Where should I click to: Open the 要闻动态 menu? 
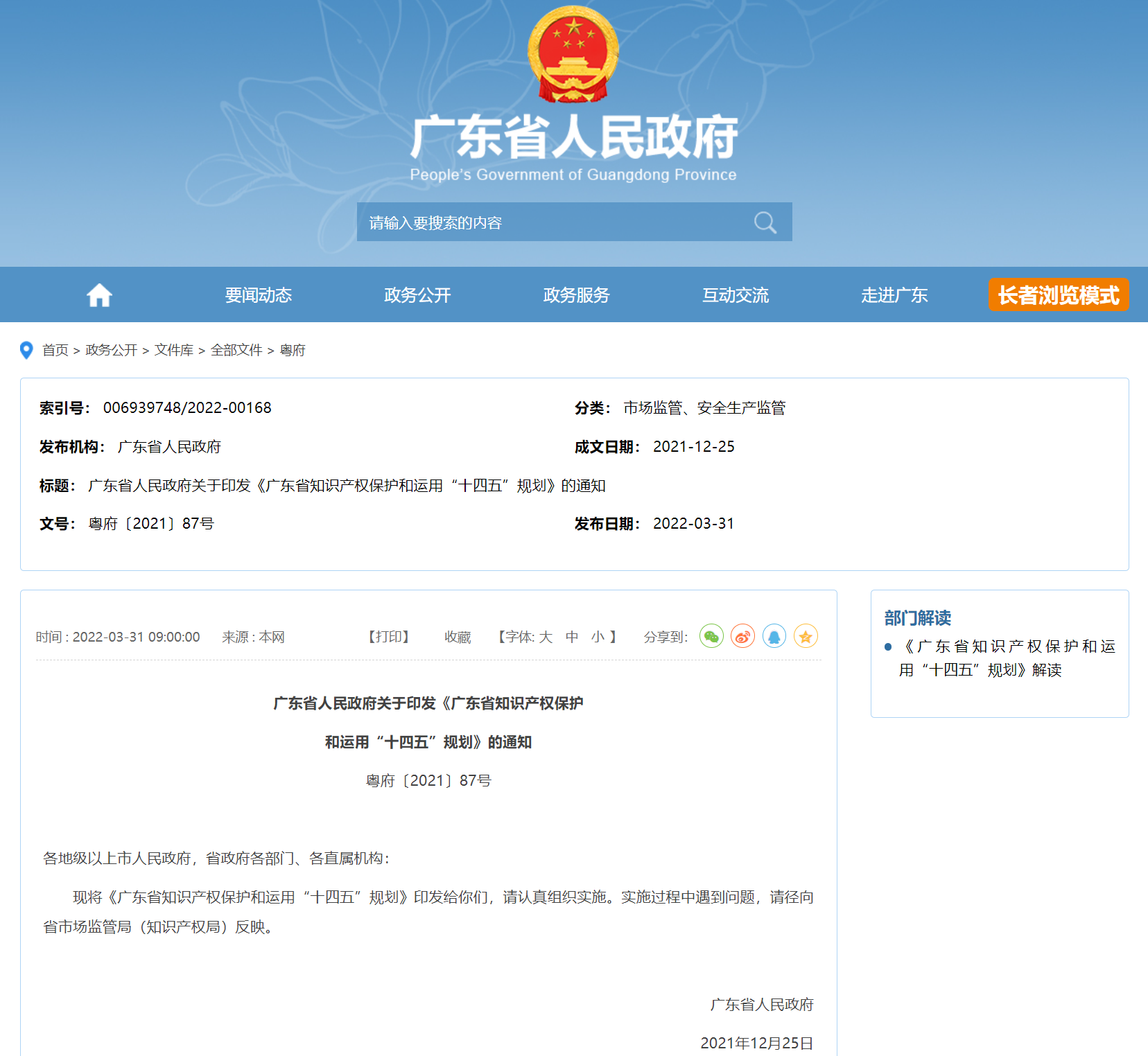point(258,295)
